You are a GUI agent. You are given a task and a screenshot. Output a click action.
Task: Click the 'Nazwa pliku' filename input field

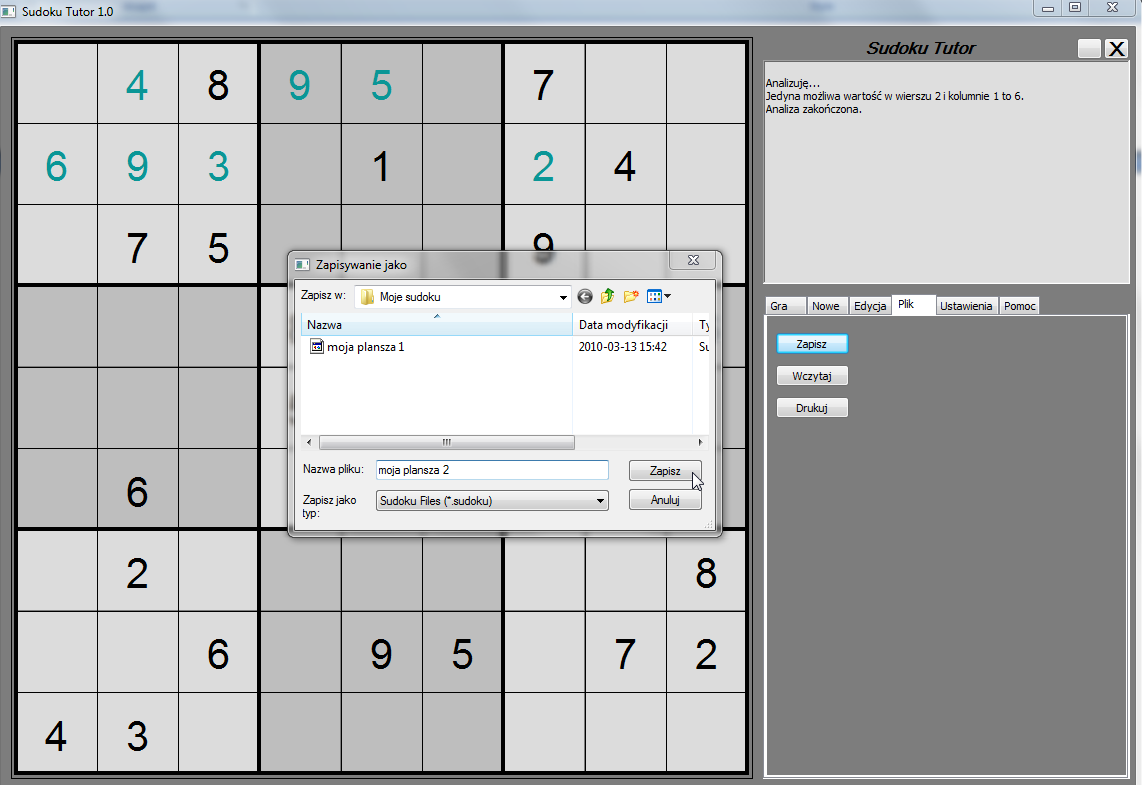(492, 470)
